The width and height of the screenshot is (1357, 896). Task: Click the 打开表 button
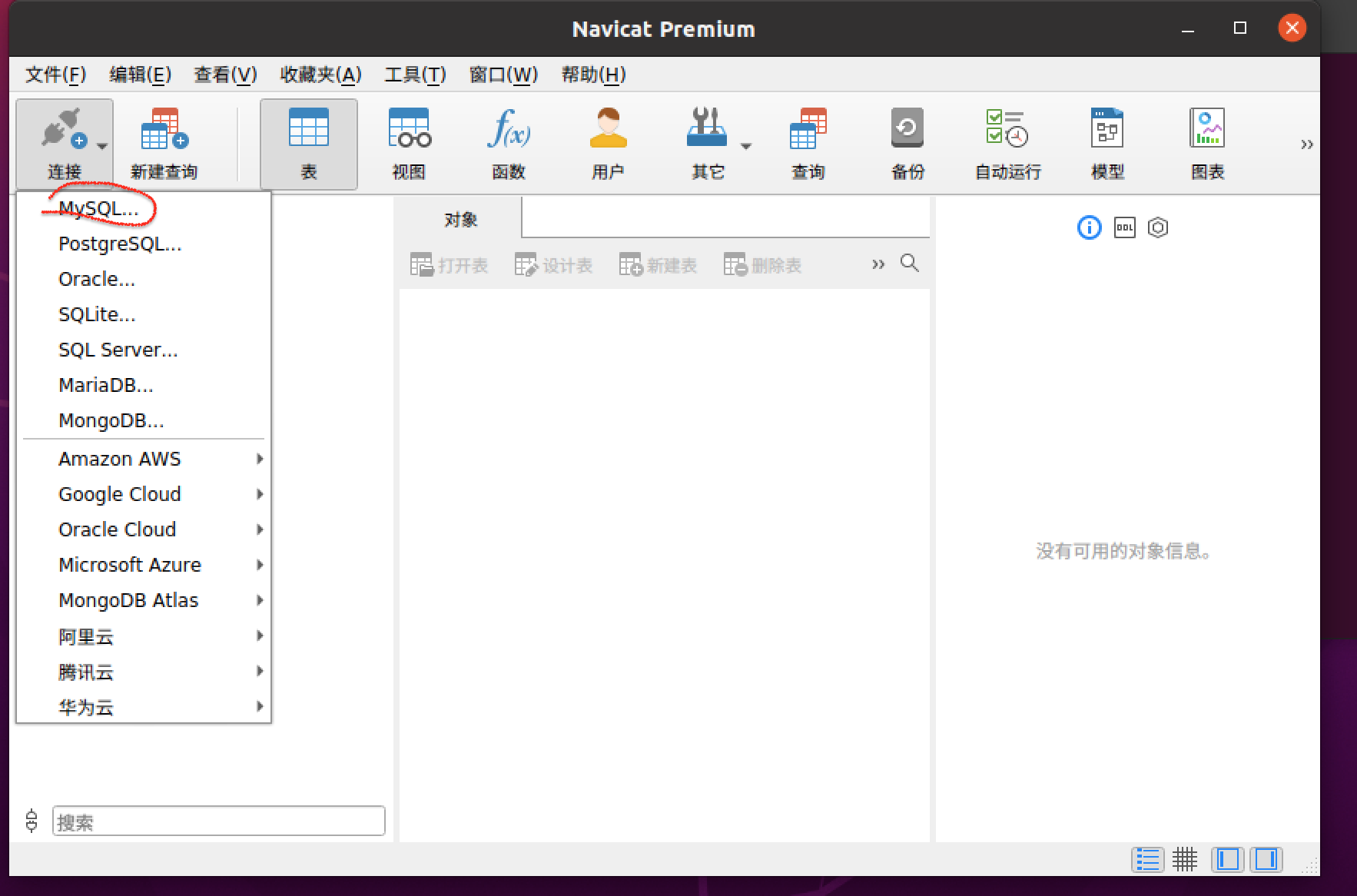point(449,265)
